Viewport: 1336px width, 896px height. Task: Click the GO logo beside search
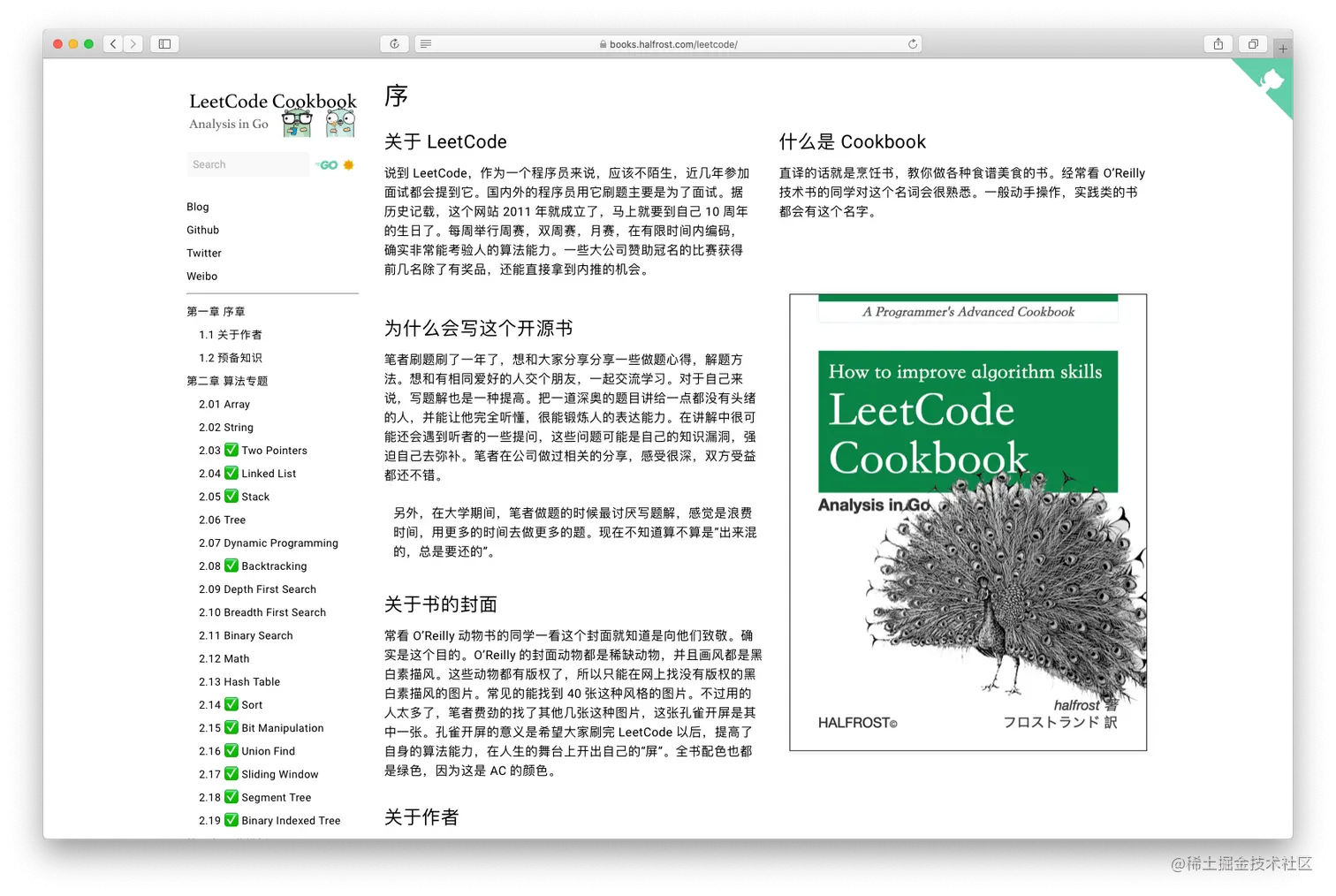(327, 165)
